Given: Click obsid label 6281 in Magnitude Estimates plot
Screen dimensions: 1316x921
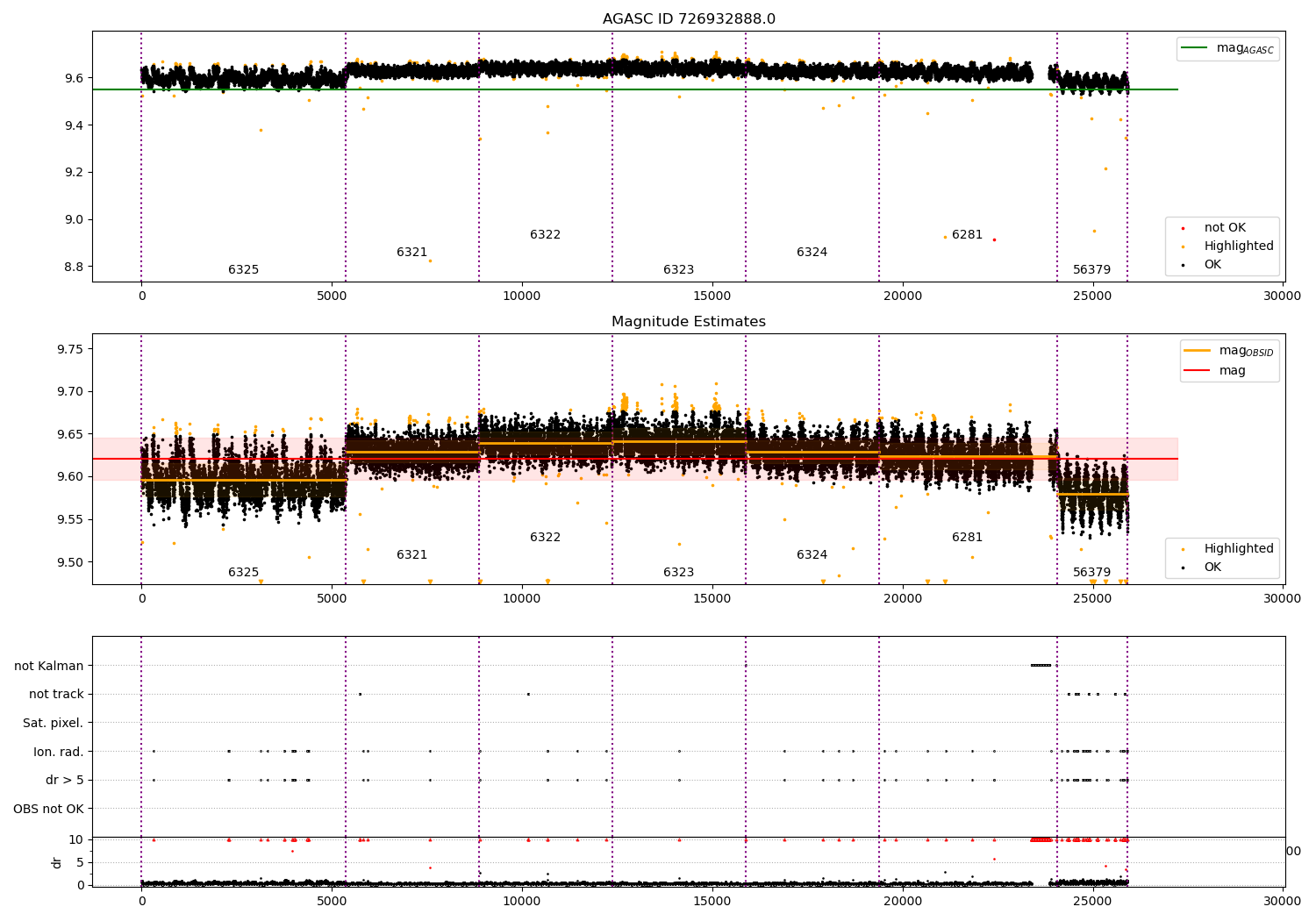Looking at the screenshot, I should 968,538.
